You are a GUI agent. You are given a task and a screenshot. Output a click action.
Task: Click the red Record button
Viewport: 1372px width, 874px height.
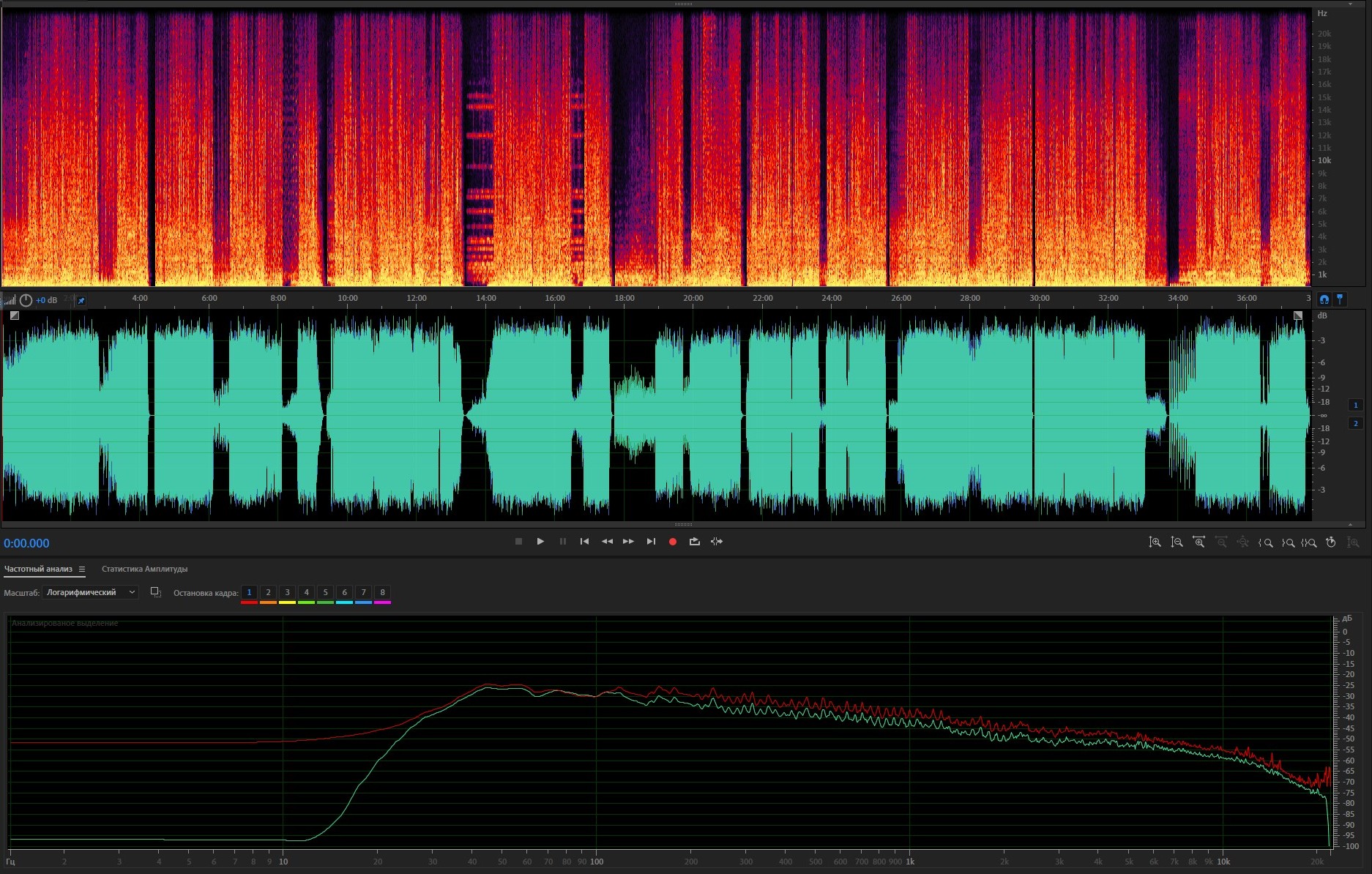[x=672, y=542]
